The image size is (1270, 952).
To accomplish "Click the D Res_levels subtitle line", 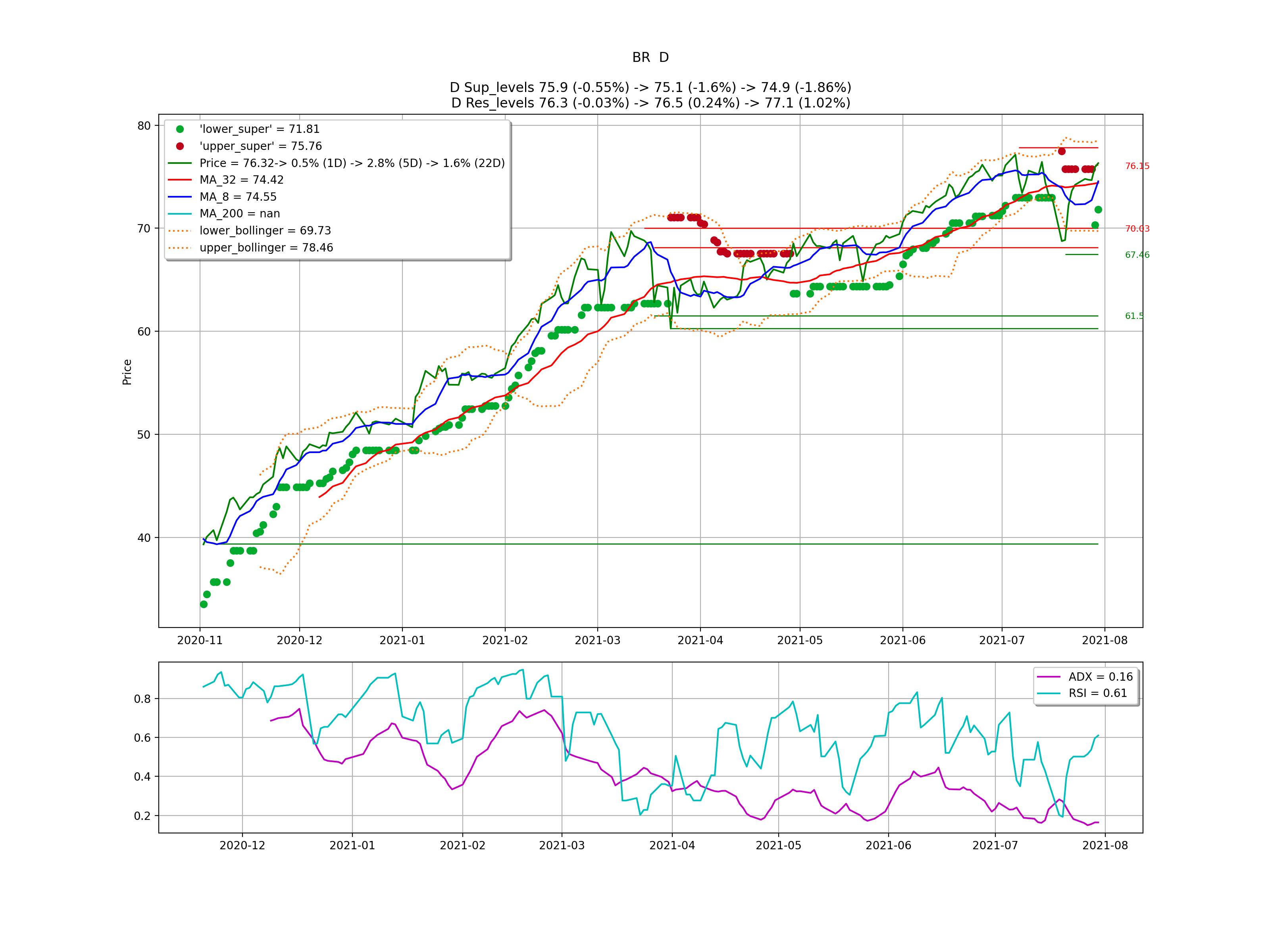I will (x=650, y=103).
